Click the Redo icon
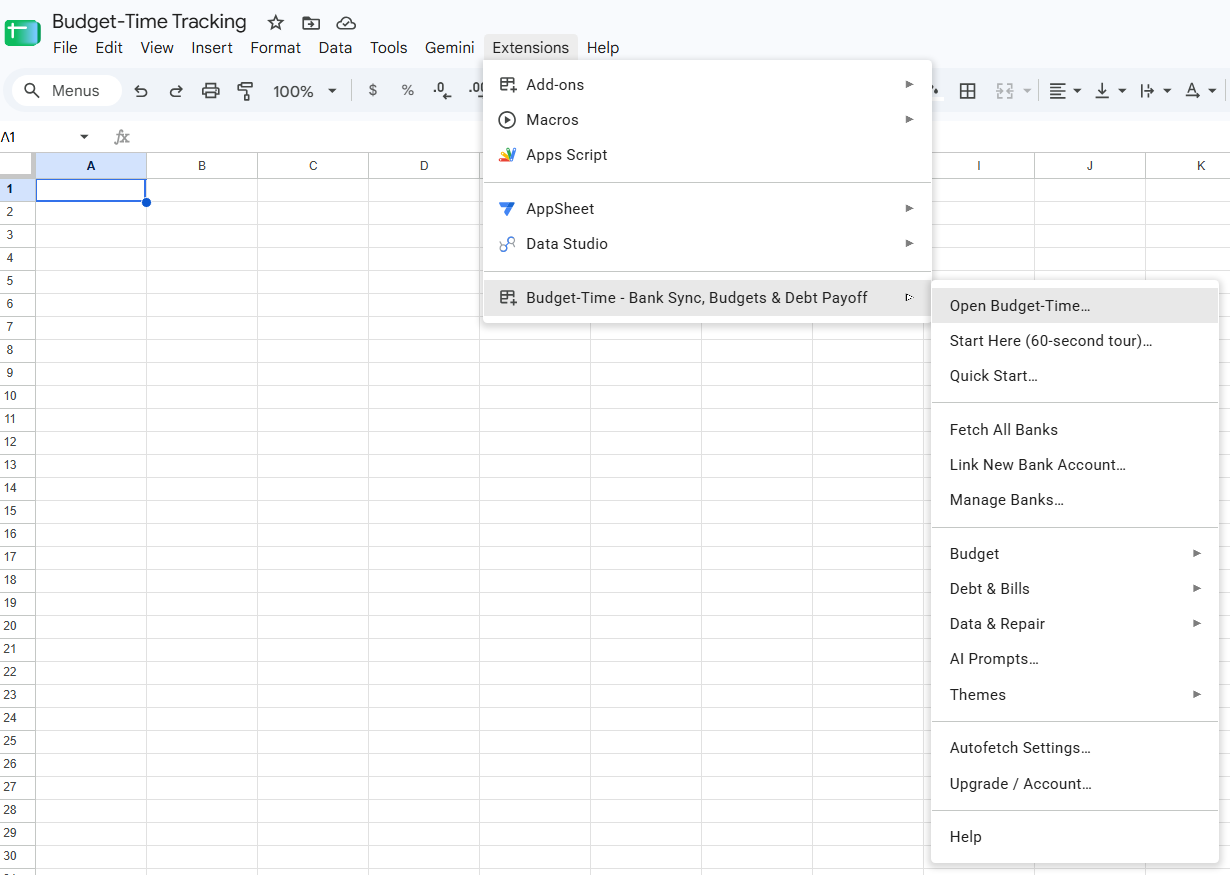1230x875 pixels. 176,91
